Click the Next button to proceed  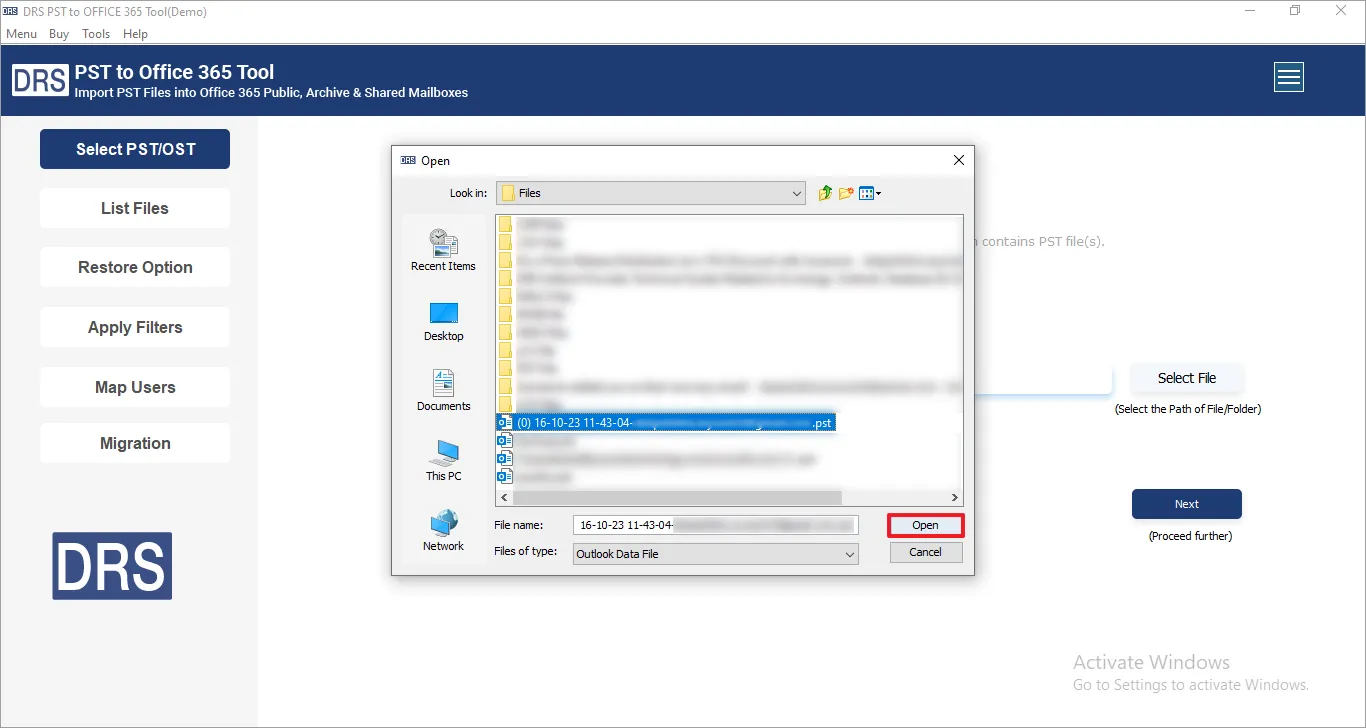click(1187, 504)
